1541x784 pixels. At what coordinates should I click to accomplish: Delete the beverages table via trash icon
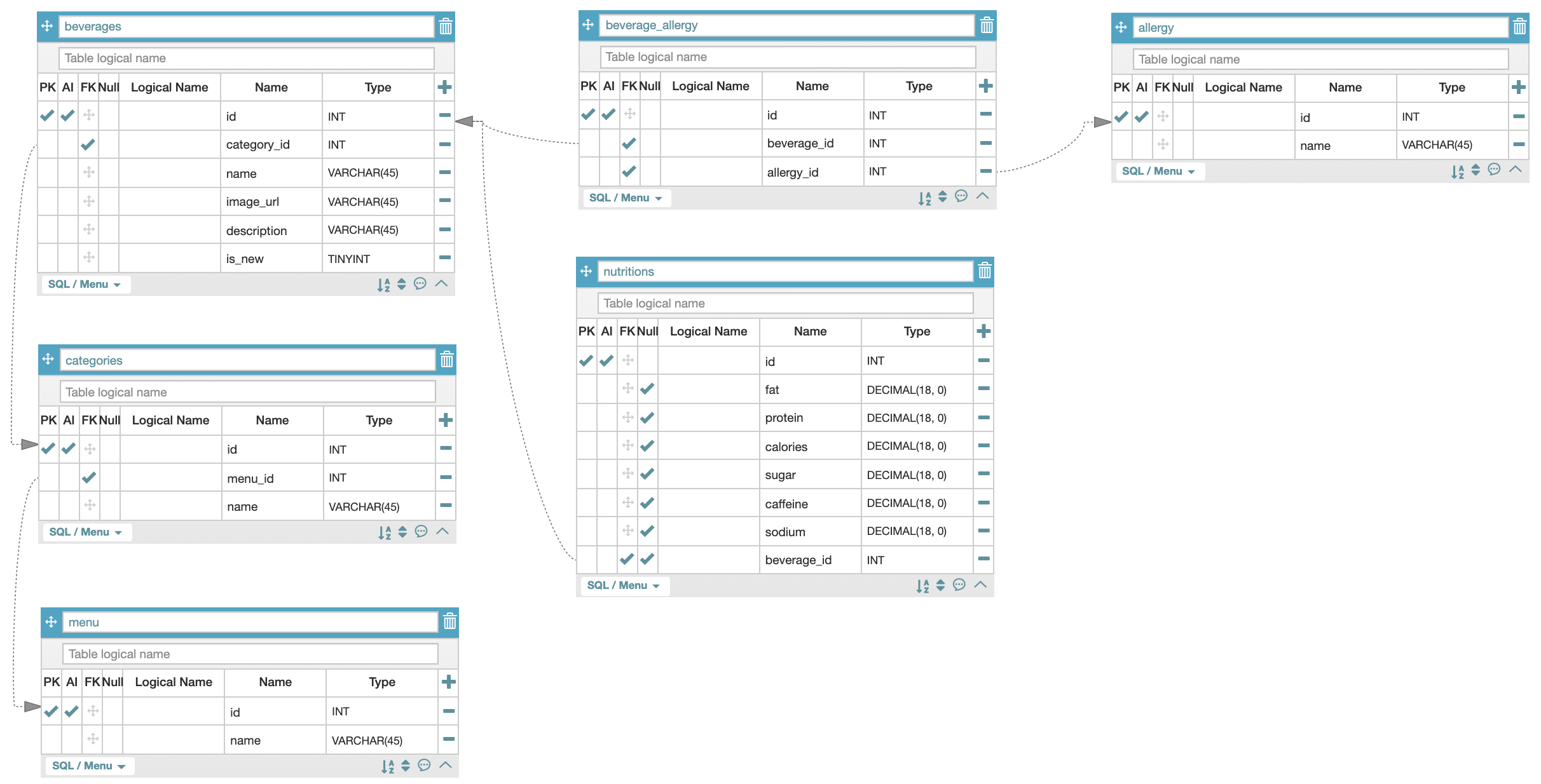[446, 26]
